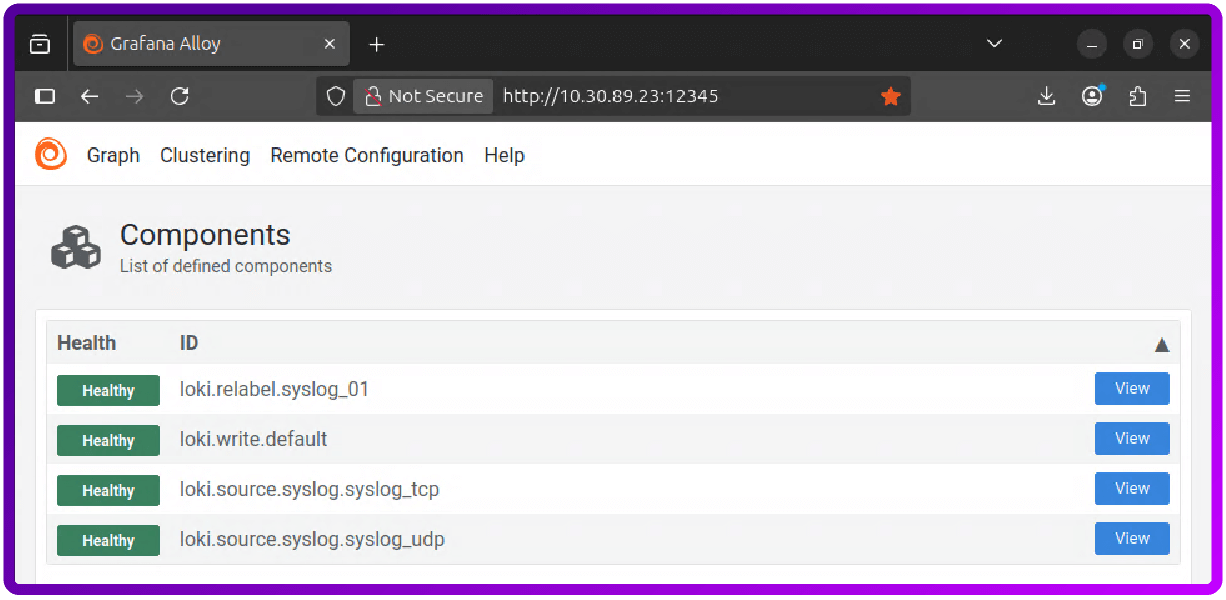Select Clustering in the navigation bar
The width and height of the screenshot is (1226, 600).
[x=204, y=155]
